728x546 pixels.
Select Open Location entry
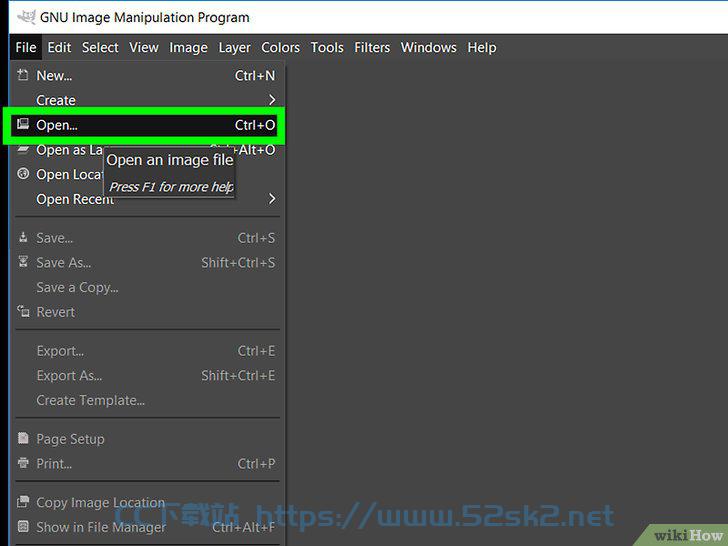click(x=147, y=174)
